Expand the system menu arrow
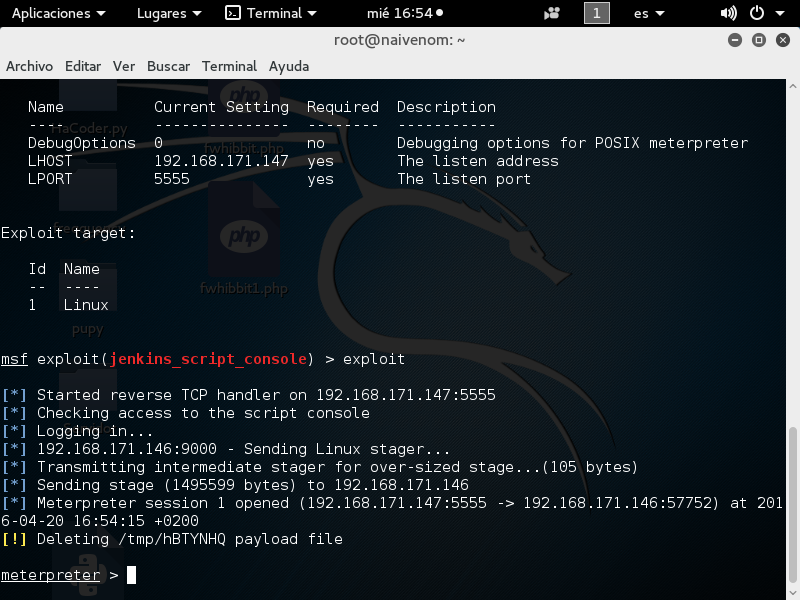 (x=780, y=14)
